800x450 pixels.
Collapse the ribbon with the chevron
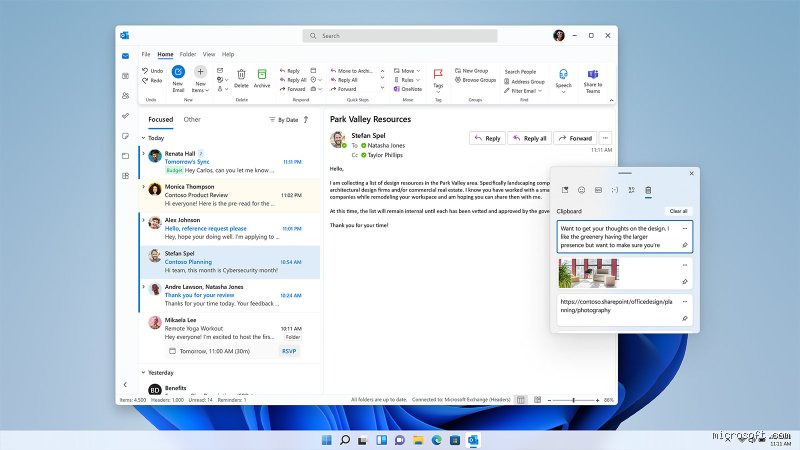click(611, 101)
